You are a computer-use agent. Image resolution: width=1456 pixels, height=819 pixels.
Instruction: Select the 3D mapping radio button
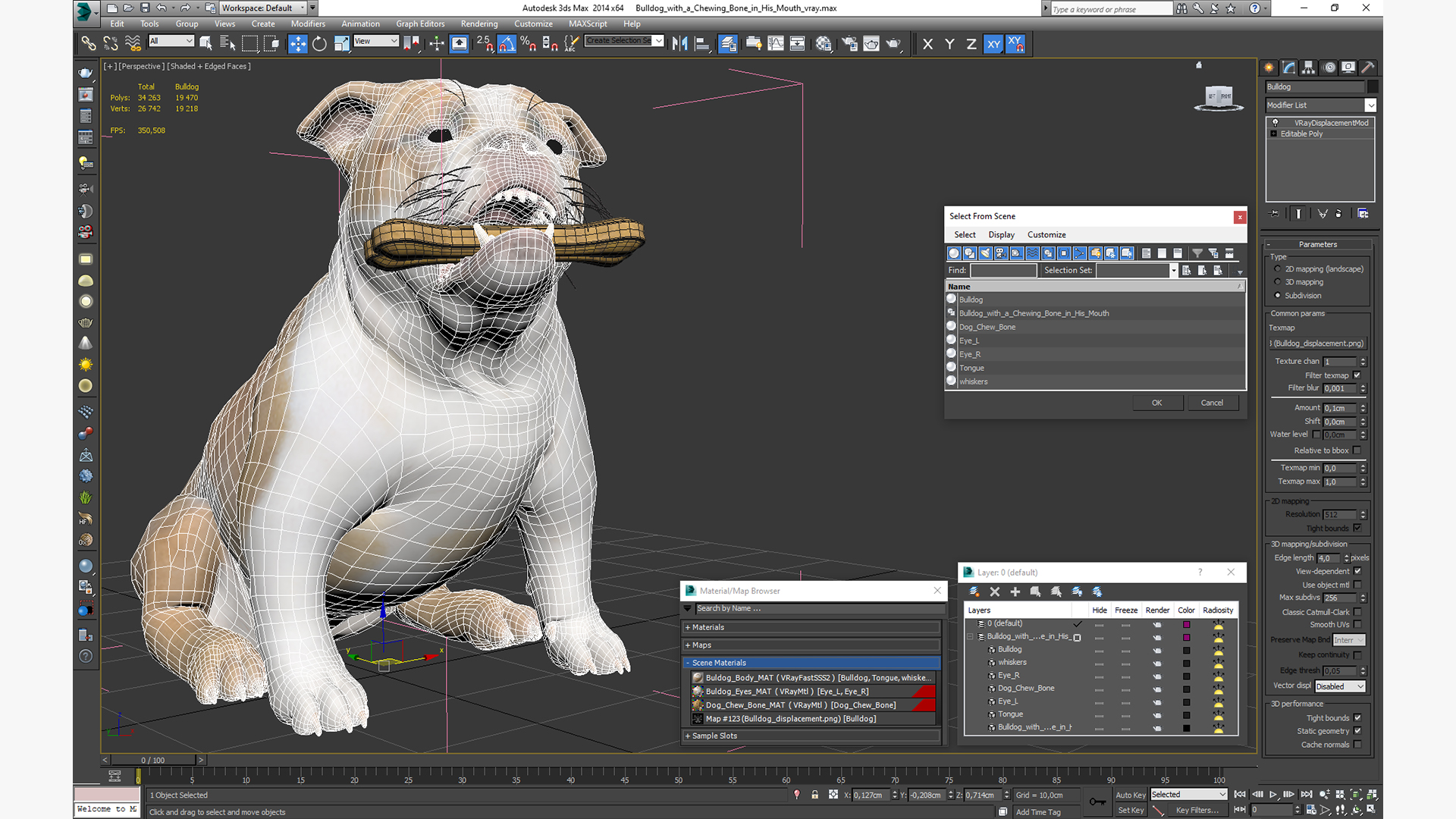[x=1278, y=282]
